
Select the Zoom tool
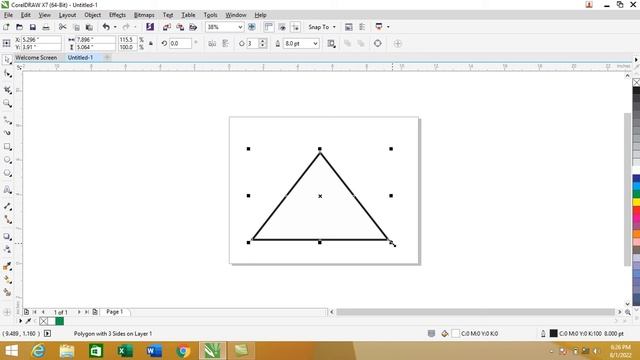[x=7, y=103]
